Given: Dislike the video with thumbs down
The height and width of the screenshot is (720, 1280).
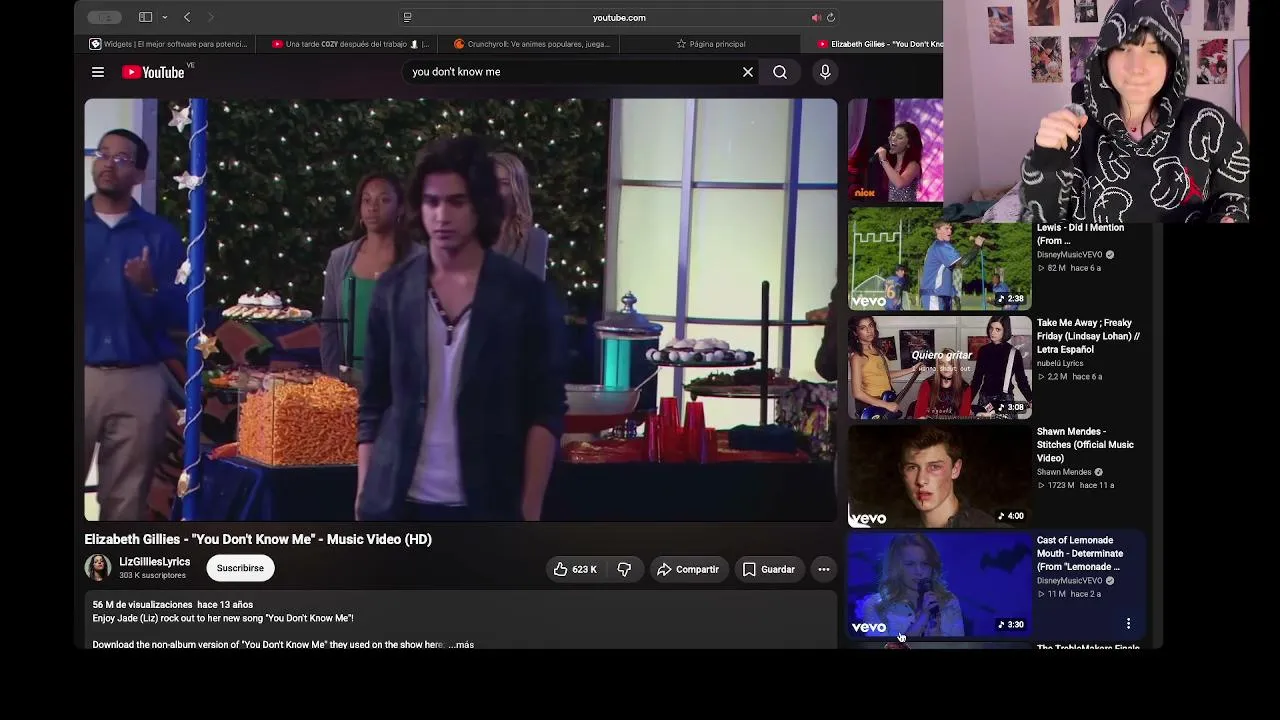Looking at the screenshot, I should pos(624,569).
